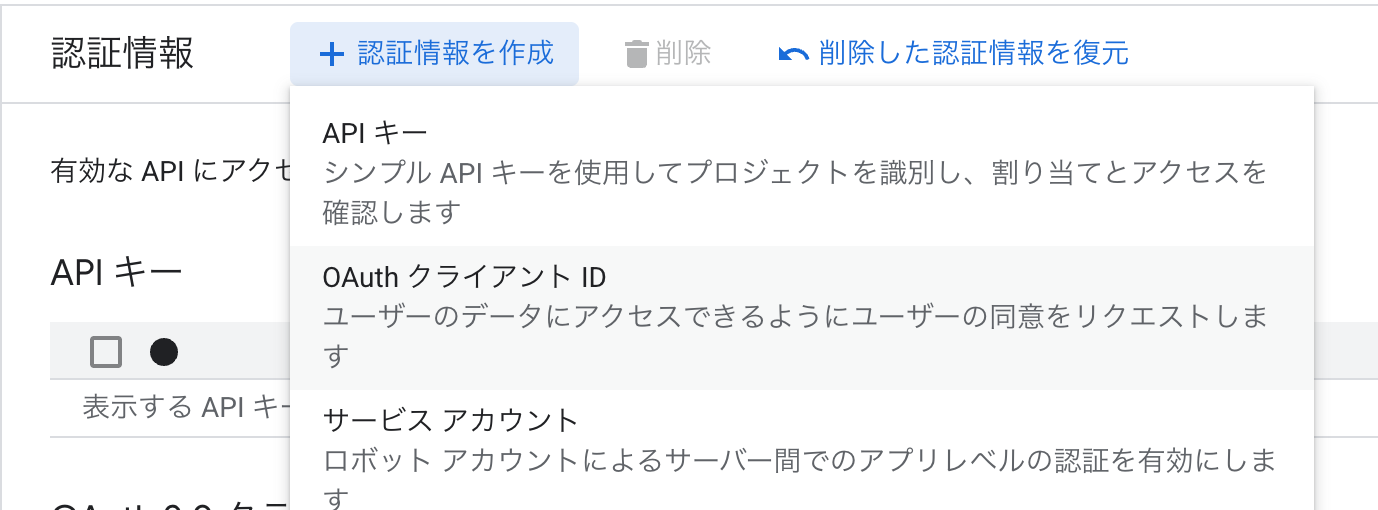Click the grey header row of the API キー table
1378x510 pixels.
(x=170, y=351)
